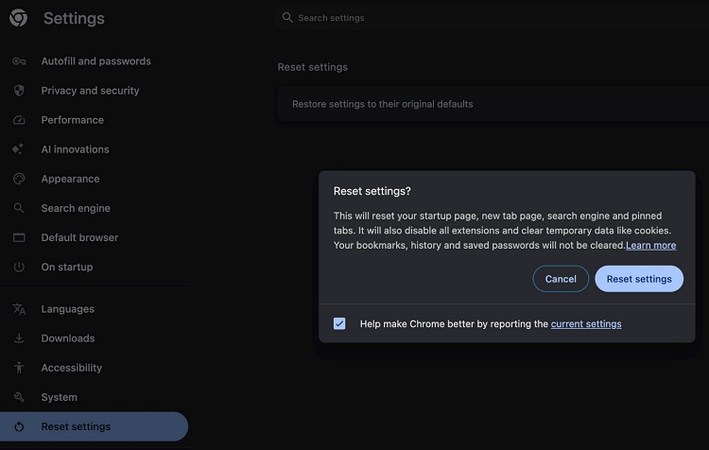Focus the Search settings input field
Viewport: 709px width, 450px height.
coord(492,18)
